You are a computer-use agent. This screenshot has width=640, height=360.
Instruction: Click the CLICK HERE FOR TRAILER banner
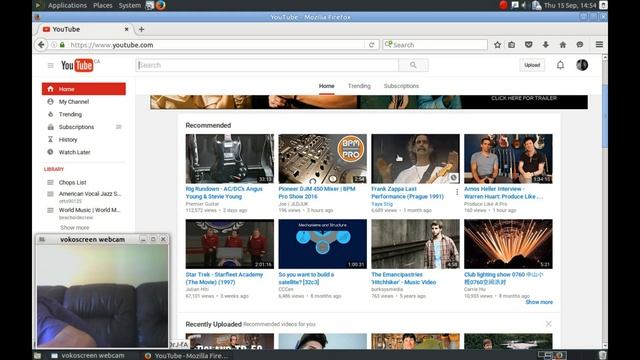tap(369, 102)
